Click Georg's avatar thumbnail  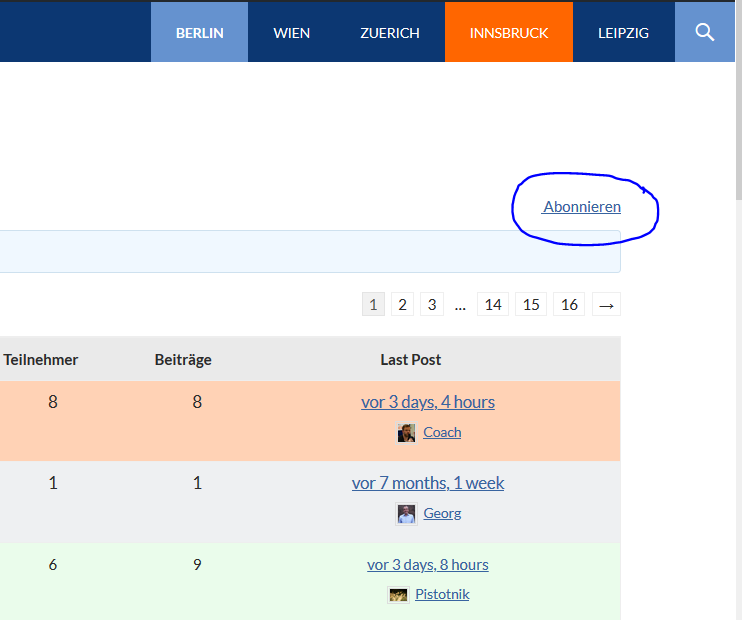[406, 514]
